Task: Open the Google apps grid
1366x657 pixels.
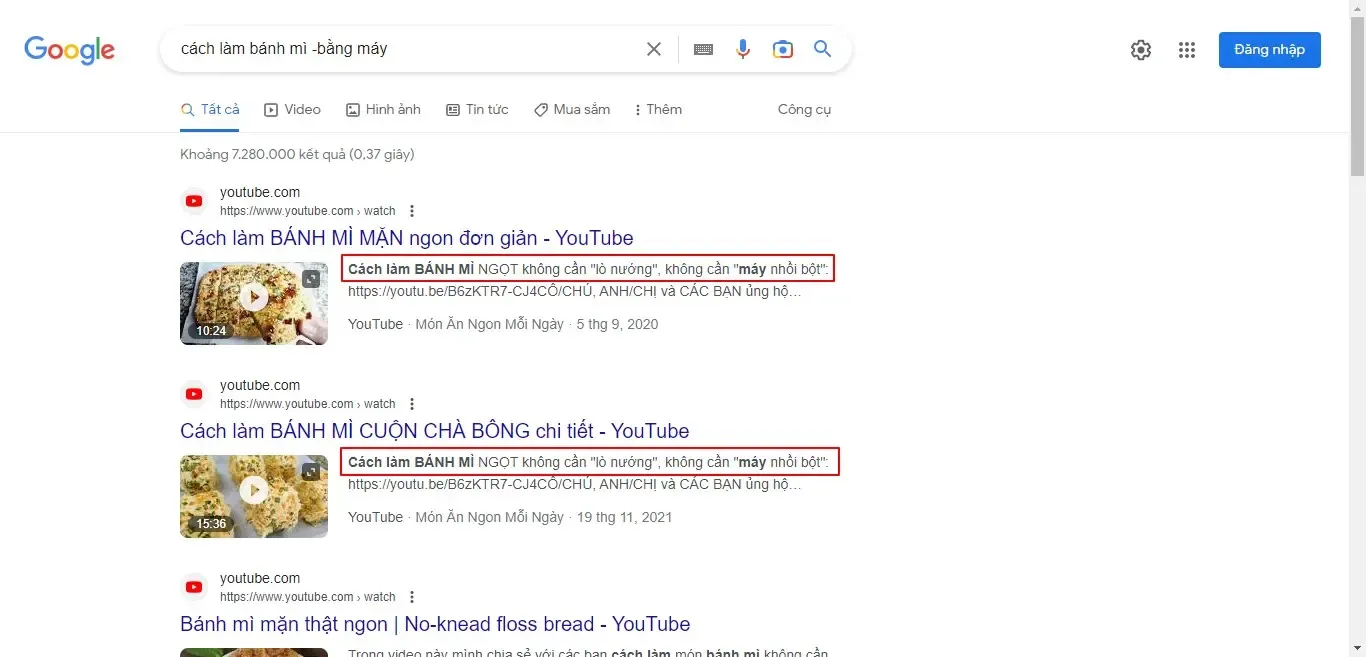Action: point(1187,49)
